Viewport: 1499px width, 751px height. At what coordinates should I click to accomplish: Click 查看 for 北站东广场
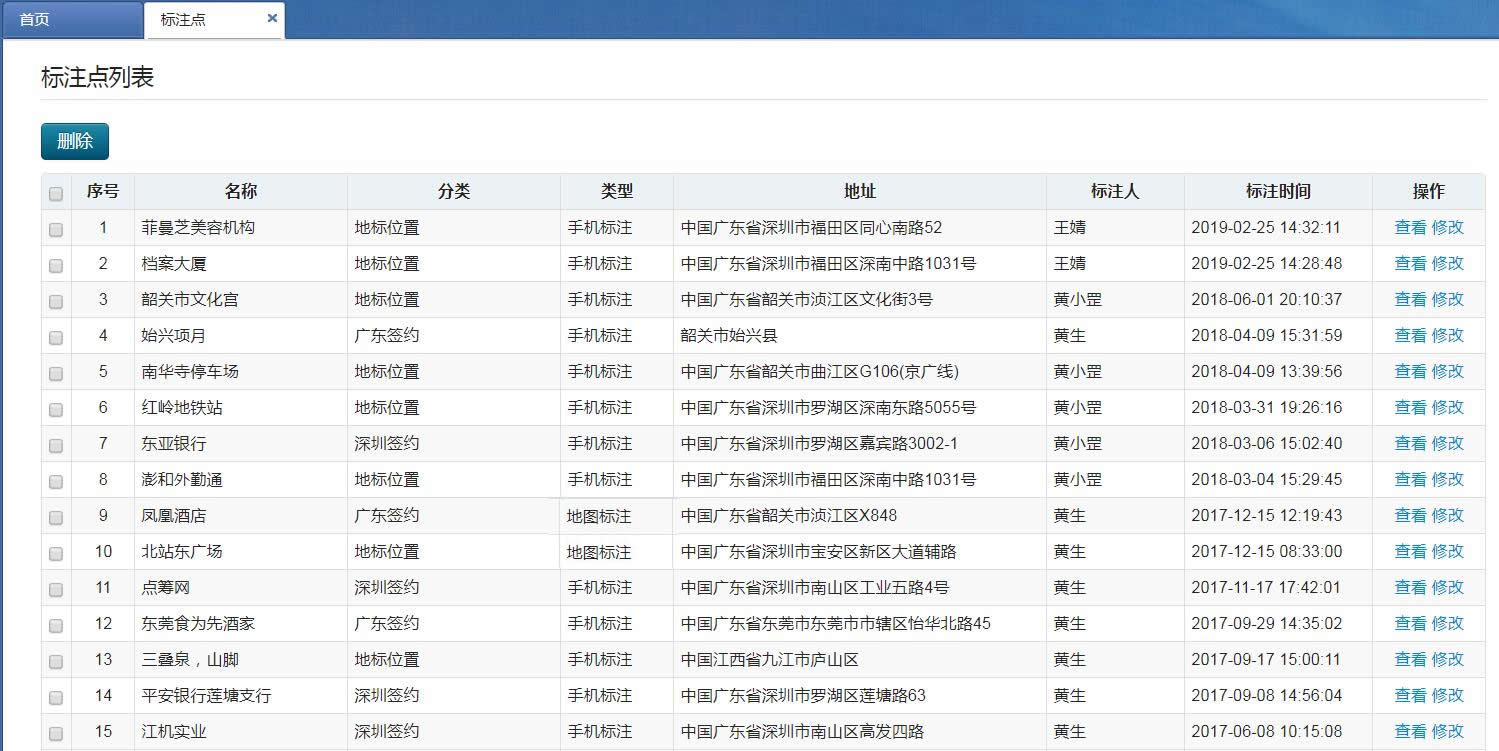click(1410, 551)
